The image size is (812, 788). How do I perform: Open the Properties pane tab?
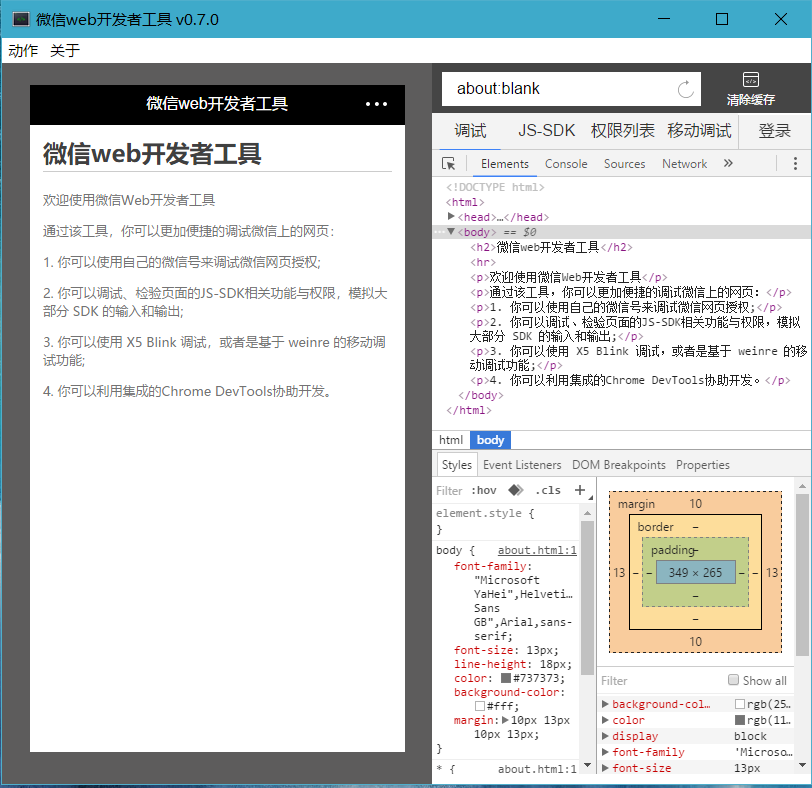(703, 465)
